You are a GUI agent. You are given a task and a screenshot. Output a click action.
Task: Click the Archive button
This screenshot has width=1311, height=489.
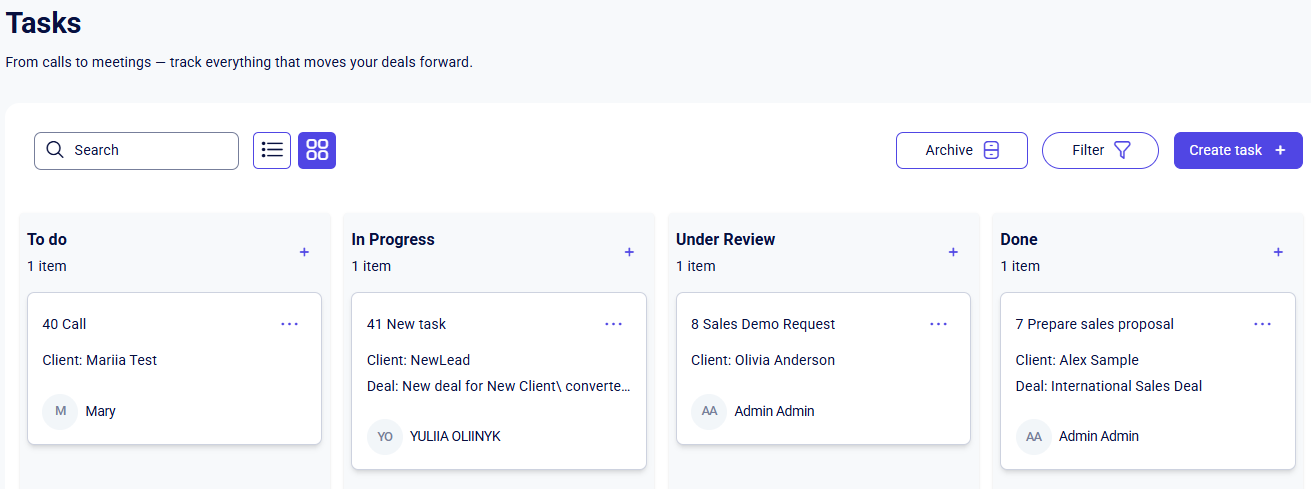click(961, 150)
